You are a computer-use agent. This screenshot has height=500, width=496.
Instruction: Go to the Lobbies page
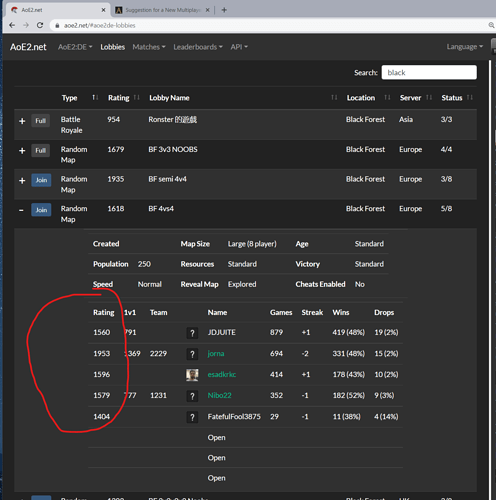pos(113,47)
